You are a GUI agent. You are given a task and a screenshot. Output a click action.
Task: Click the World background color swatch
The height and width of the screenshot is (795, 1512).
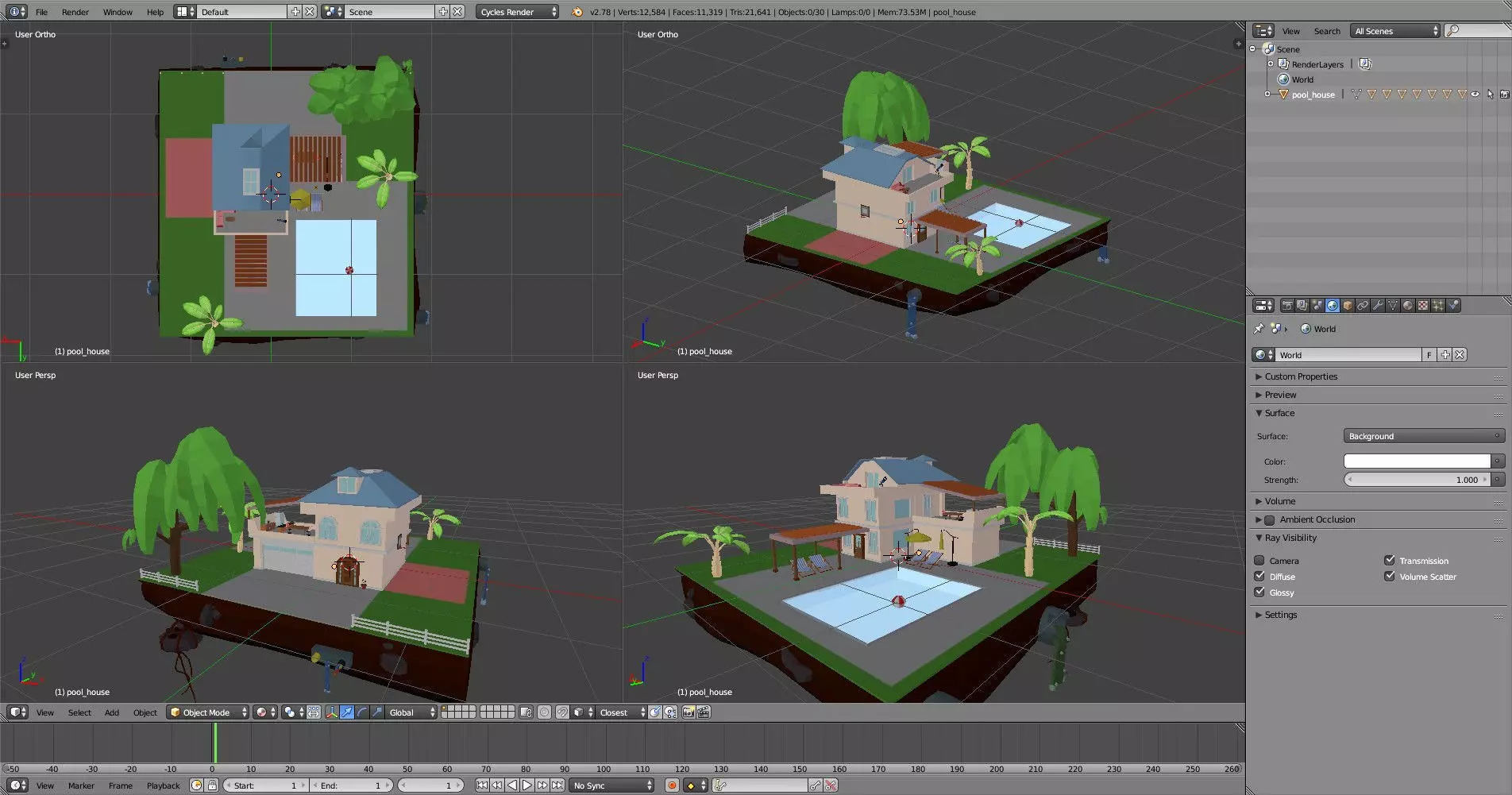[1417, 461]
